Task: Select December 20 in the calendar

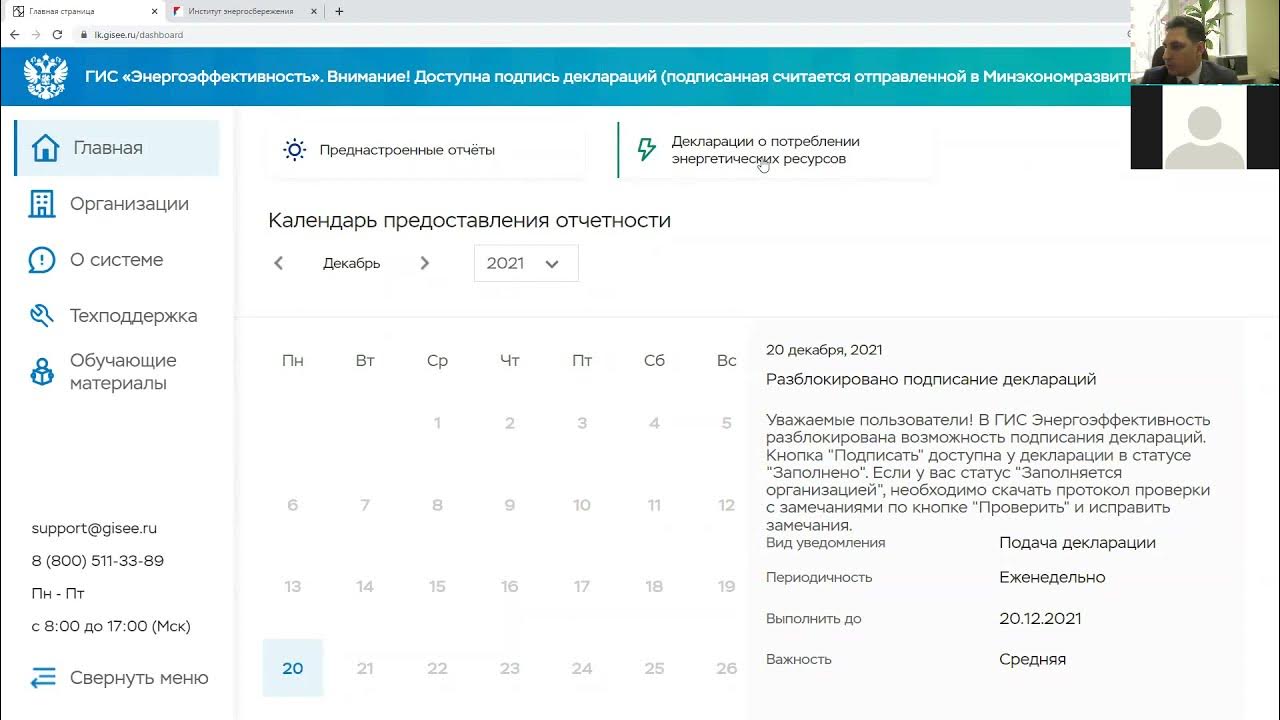Action: tap(292, 668)
